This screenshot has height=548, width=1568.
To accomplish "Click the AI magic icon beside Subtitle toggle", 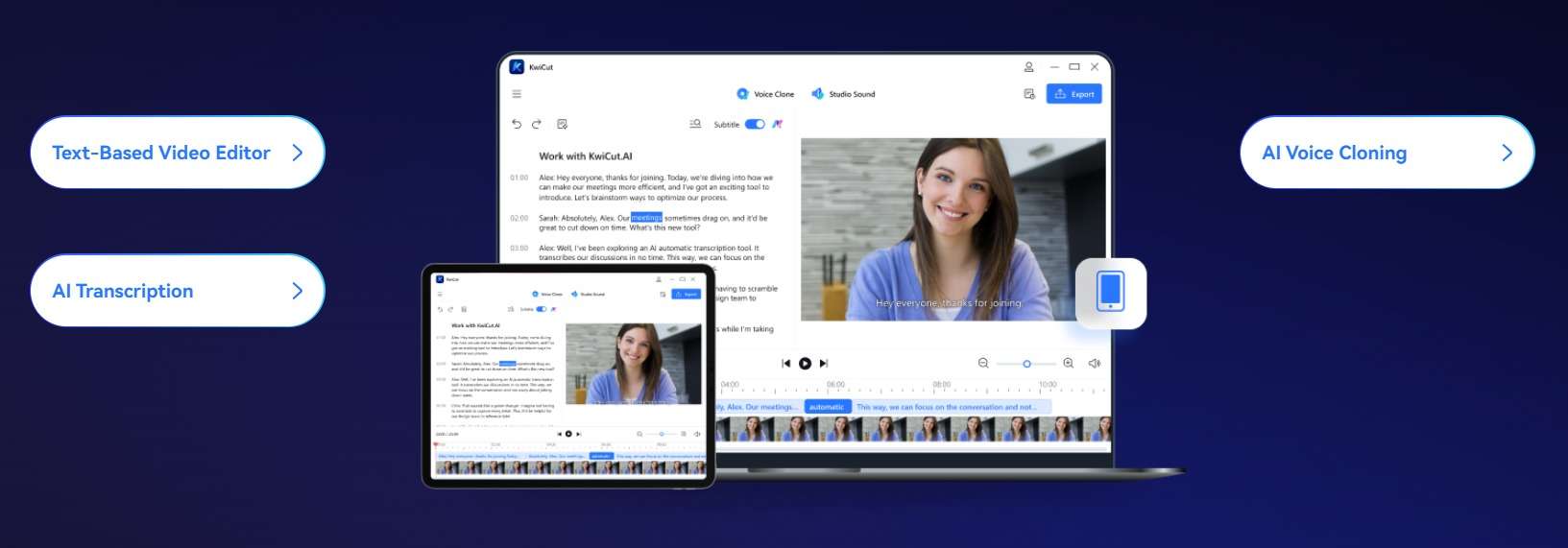I will (x=778, y=124).
